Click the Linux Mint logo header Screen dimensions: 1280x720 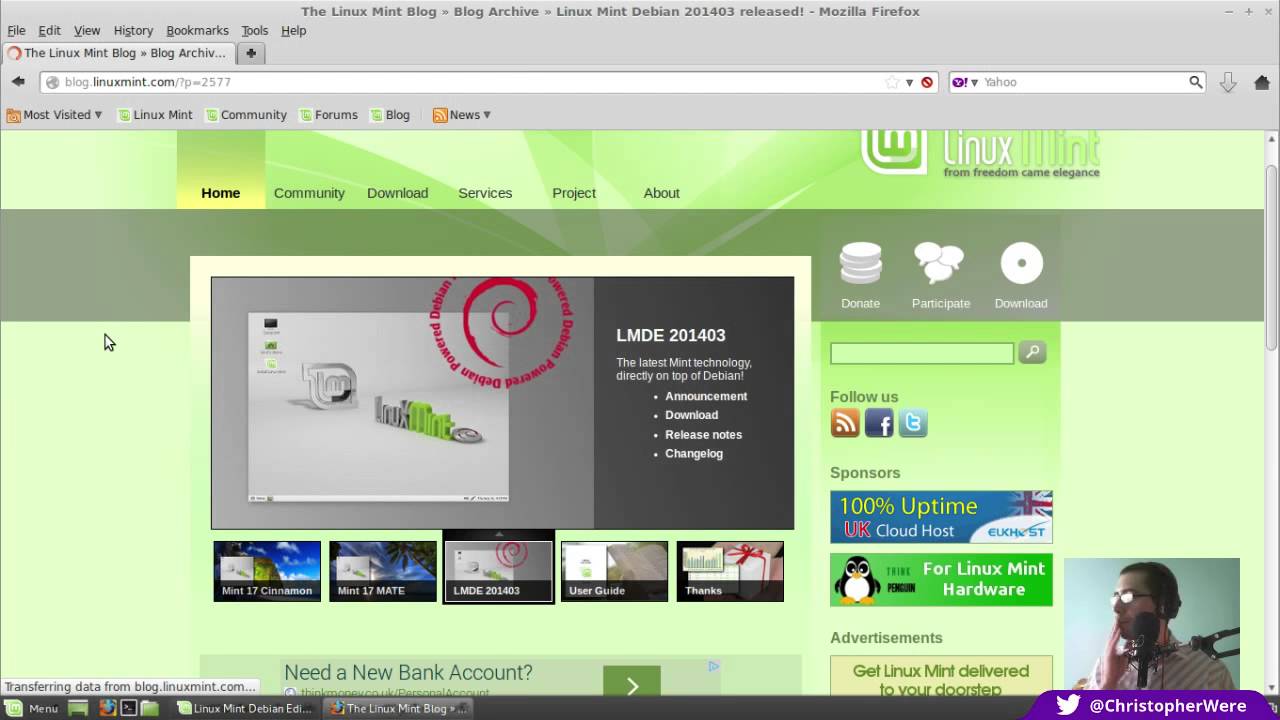coord(980,153)
